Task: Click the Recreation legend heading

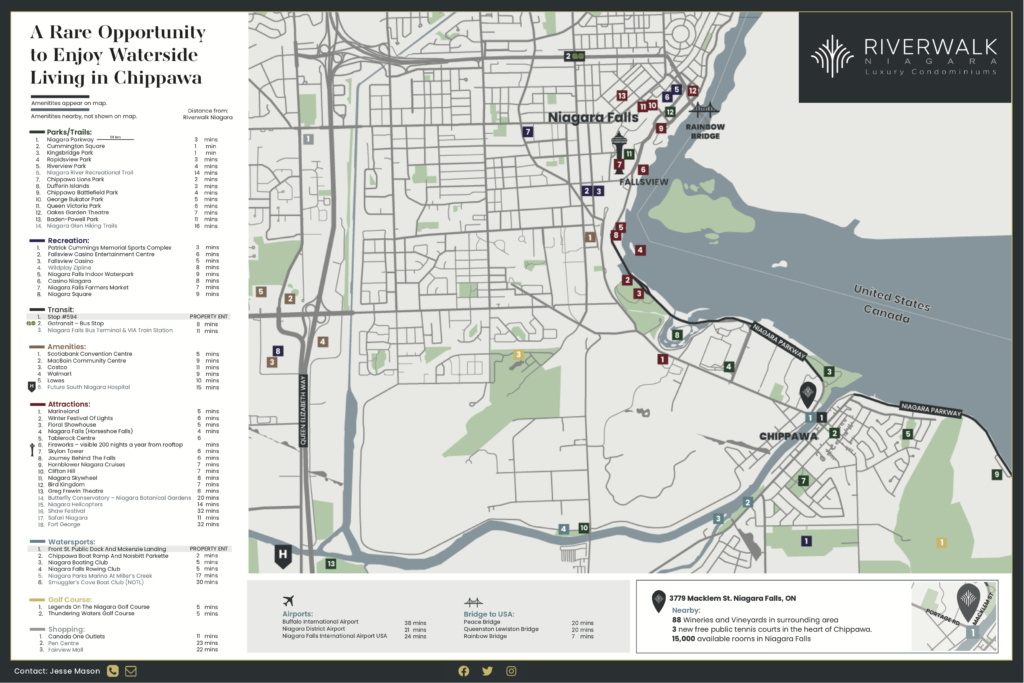Action: coord(68,240)
